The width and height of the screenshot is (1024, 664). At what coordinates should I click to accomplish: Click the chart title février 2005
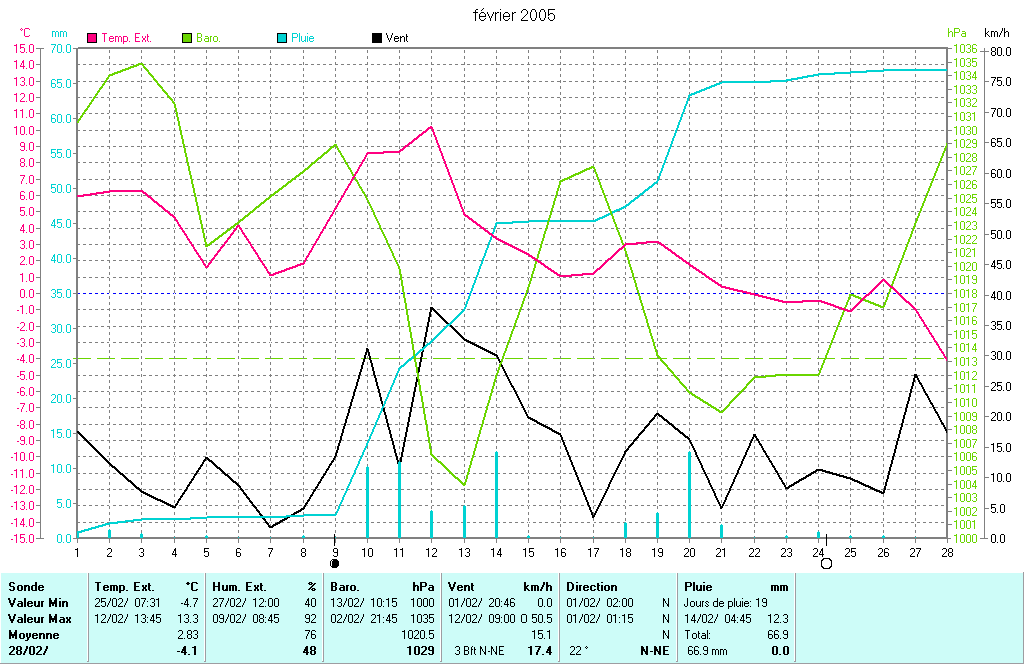pos(514,15)
